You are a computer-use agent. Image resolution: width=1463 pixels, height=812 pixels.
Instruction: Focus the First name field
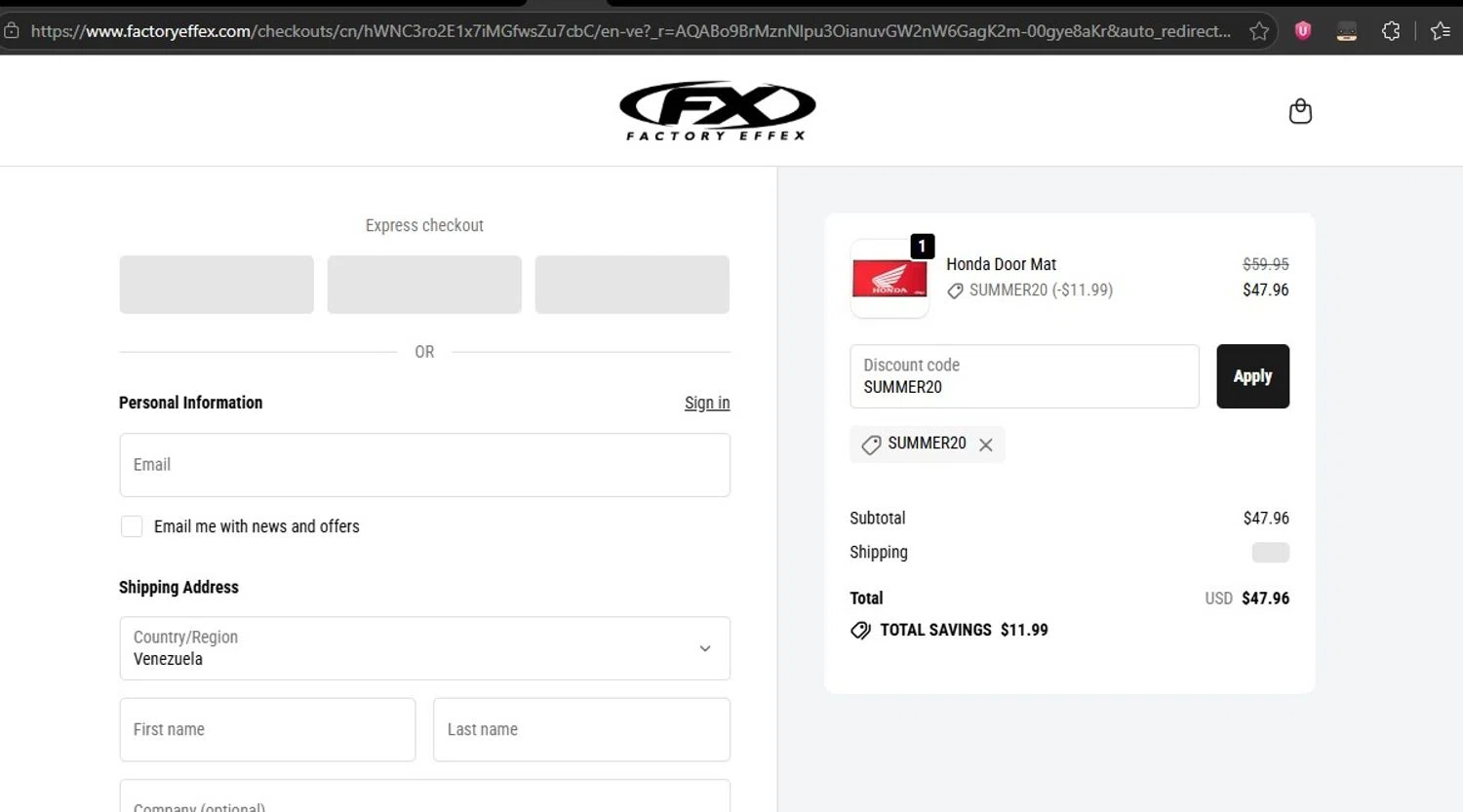pyautogui.click(x=267, y=729)
